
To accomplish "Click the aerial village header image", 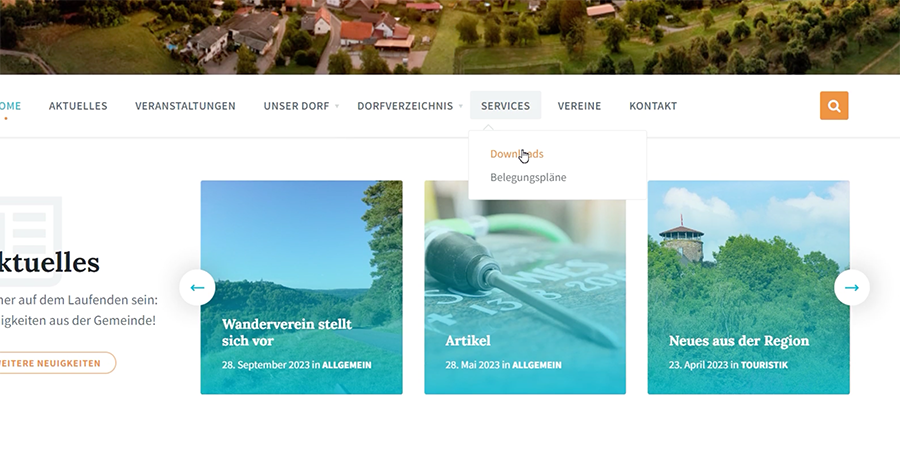I will click(x=450, y=37).
